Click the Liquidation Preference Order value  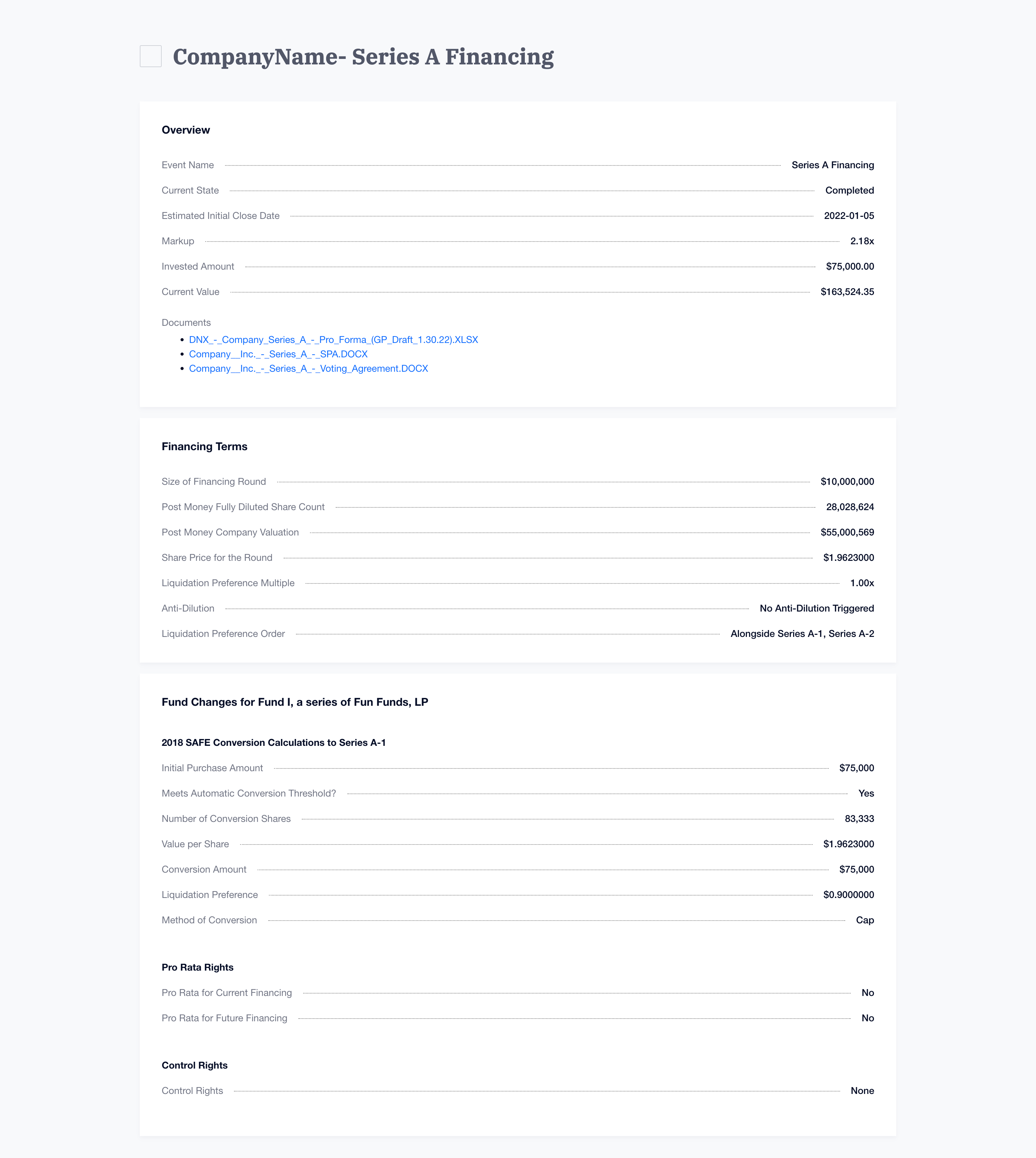click(x=802, y=634)
